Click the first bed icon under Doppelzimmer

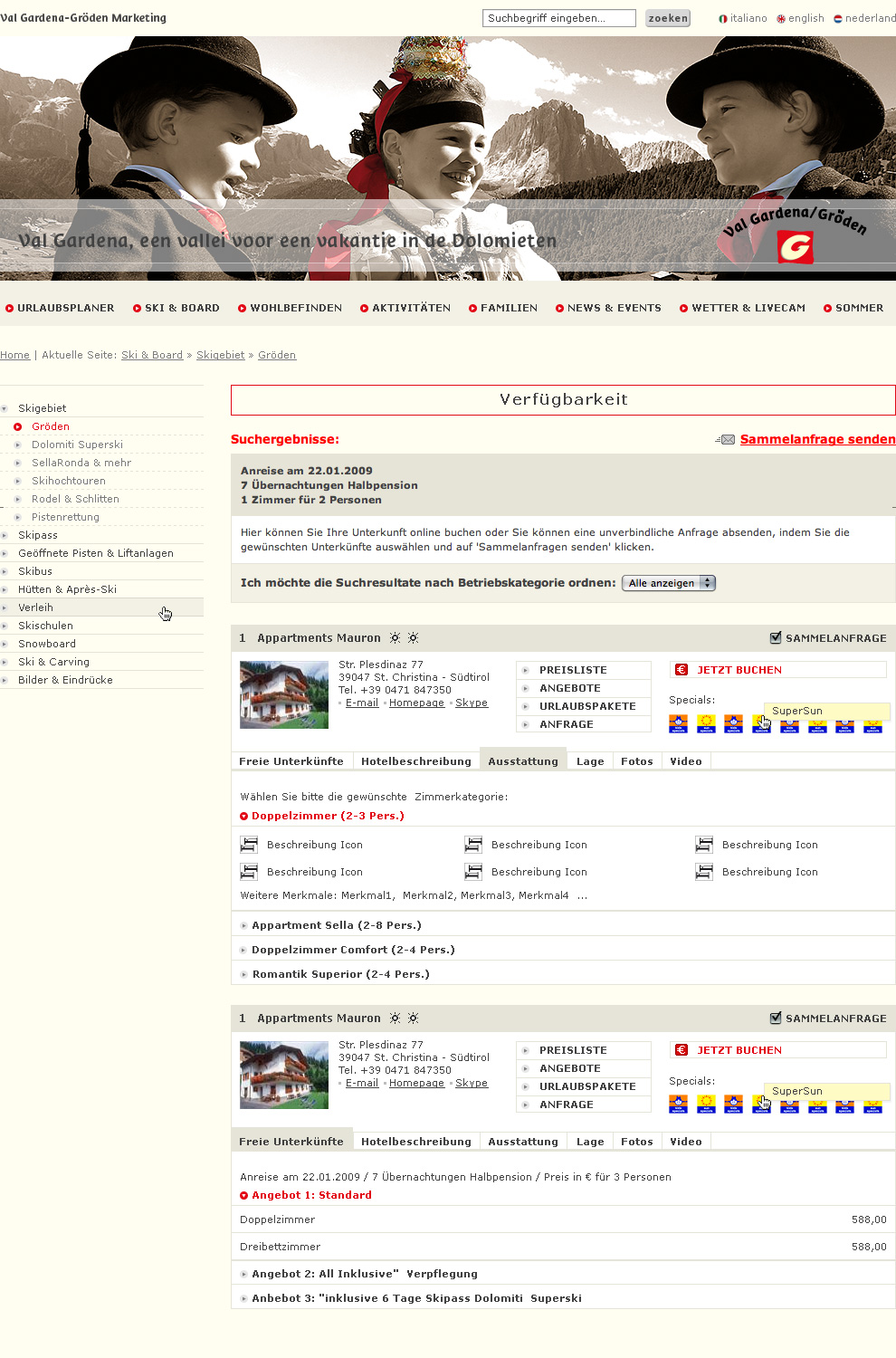(x=249, y=845)
